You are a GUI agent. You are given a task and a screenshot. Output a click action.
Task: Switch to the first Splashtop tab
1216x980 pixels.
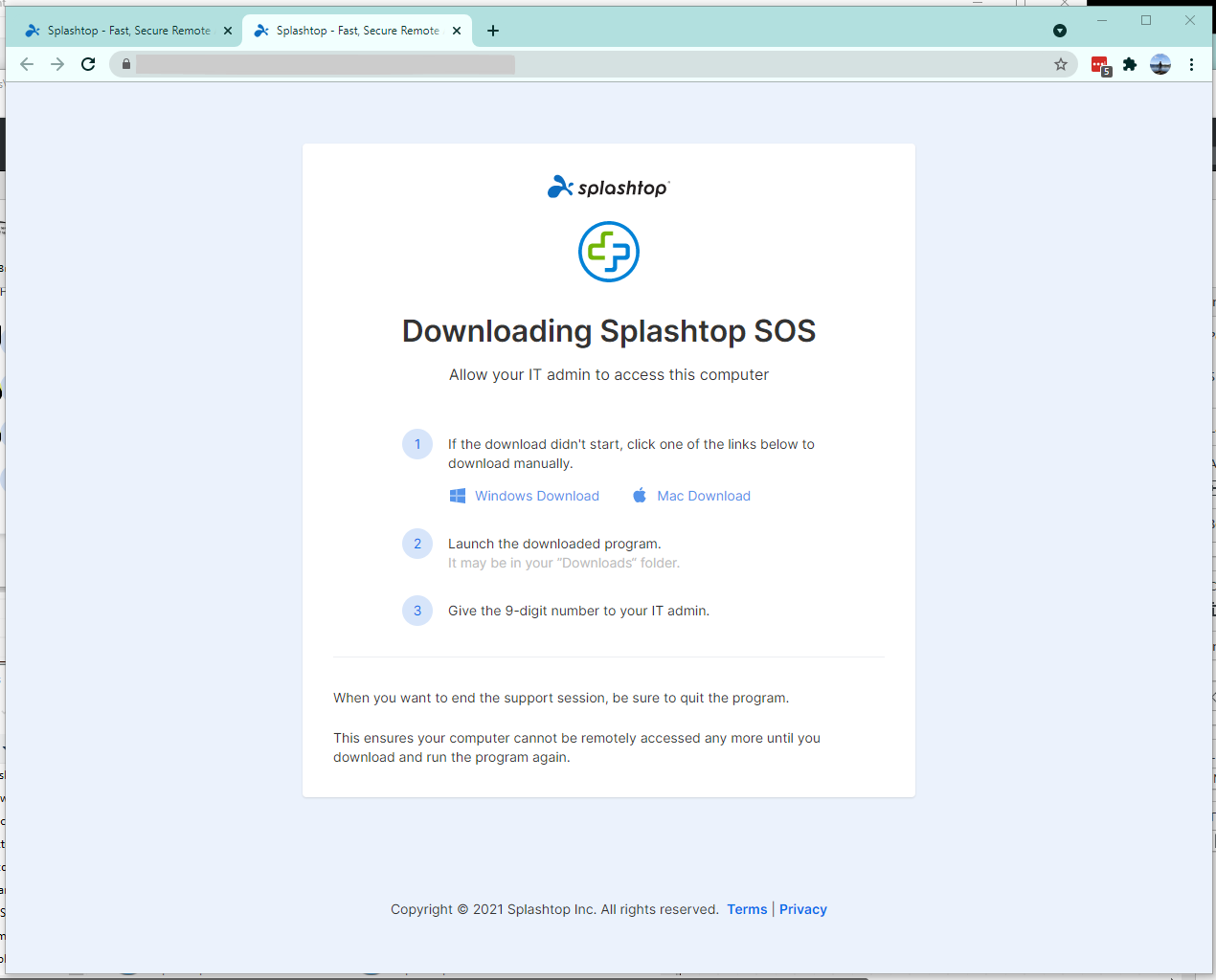[128, 31]
